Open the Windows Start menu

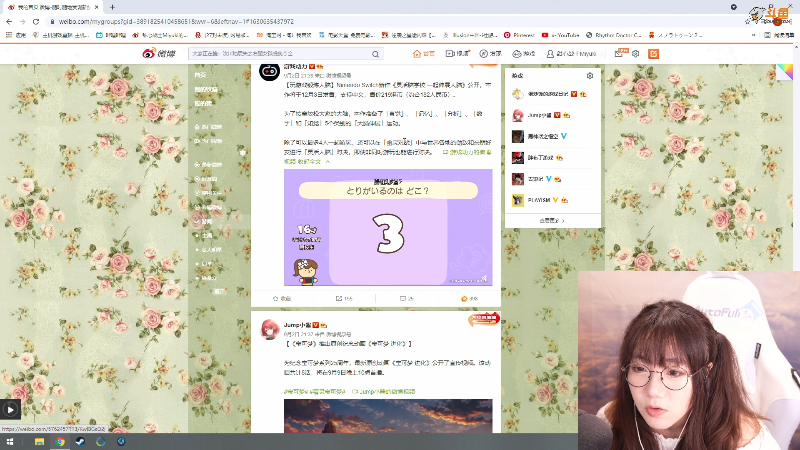pos(10,442)
